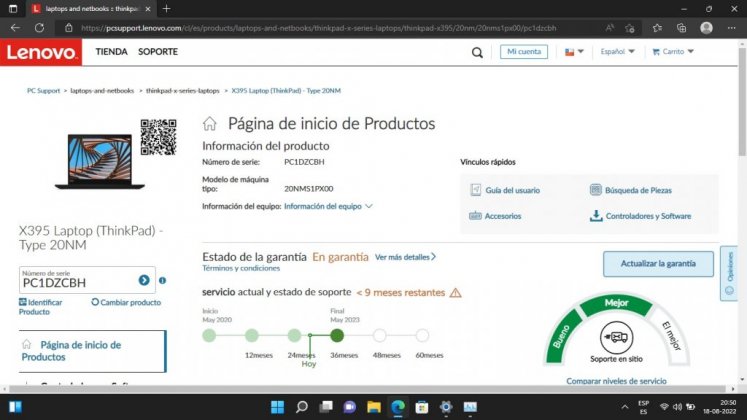Select the Mejor service level segment
Image resolution: width=747 pixels, height=420 pixels.
pos(616,303)
